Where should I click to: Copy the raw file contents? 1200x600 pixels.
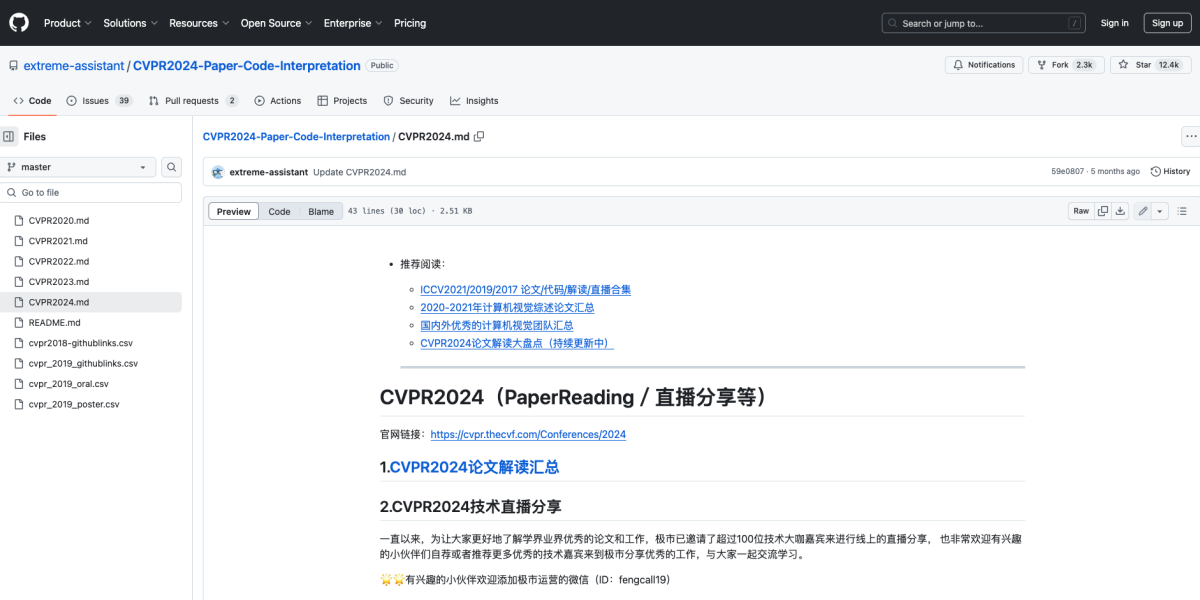pos(1102,211)
